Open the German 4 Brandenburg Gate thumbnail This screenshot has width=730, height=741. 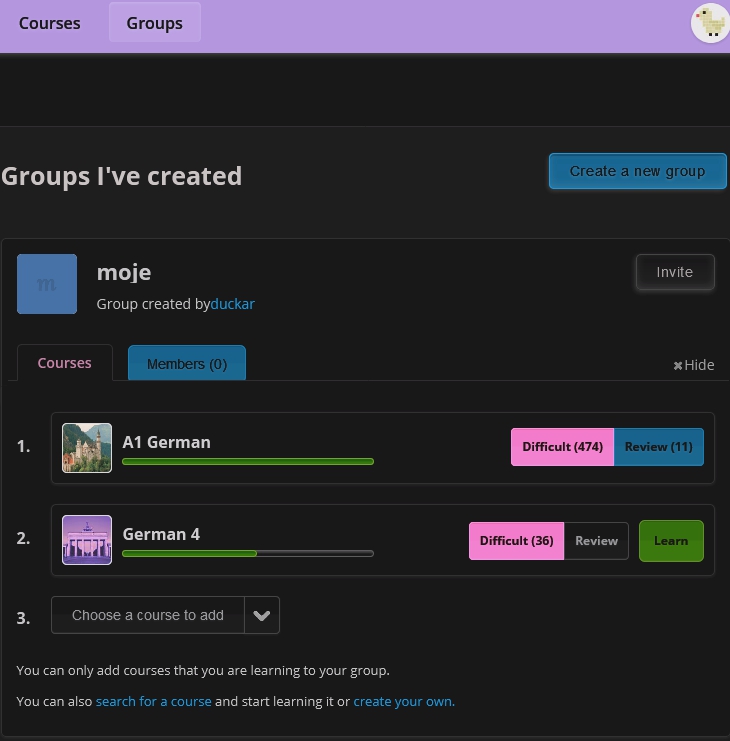87,540
